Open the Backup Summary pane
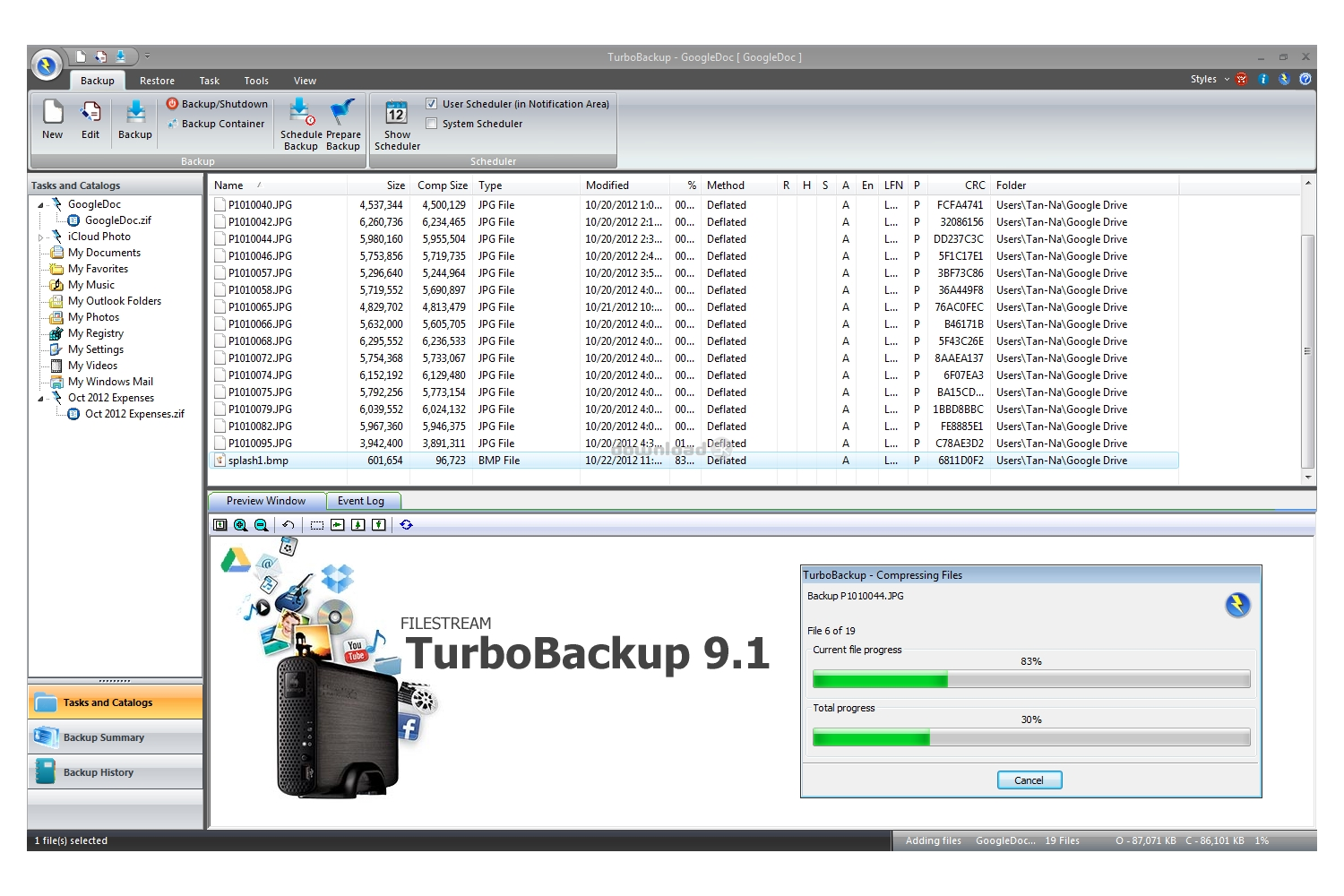Viewport: 1344px width, 896px height. tap(115, 737)
